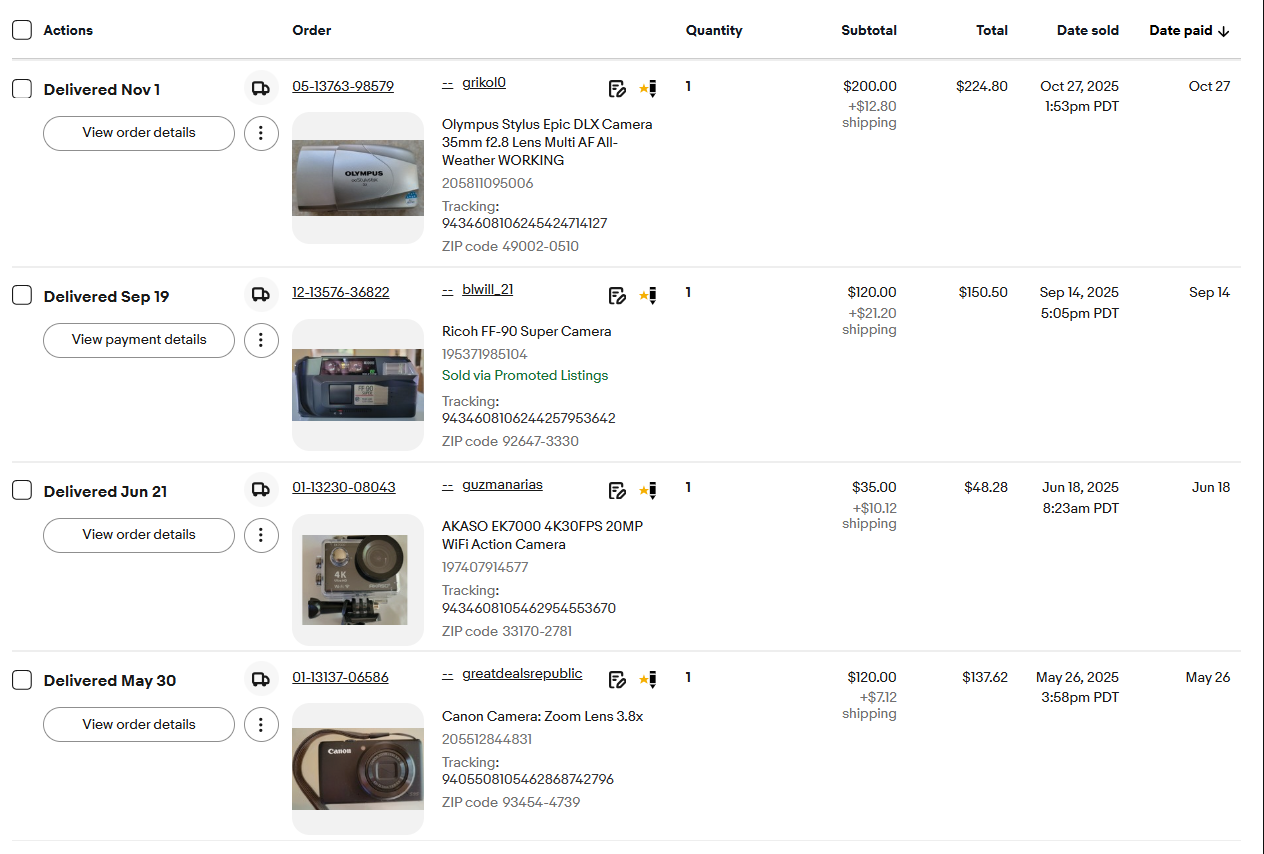The width and height of the screenshot is (1264, 854).
Task: Click tracking number 9405508105462868742796
Action: [528, 779]
